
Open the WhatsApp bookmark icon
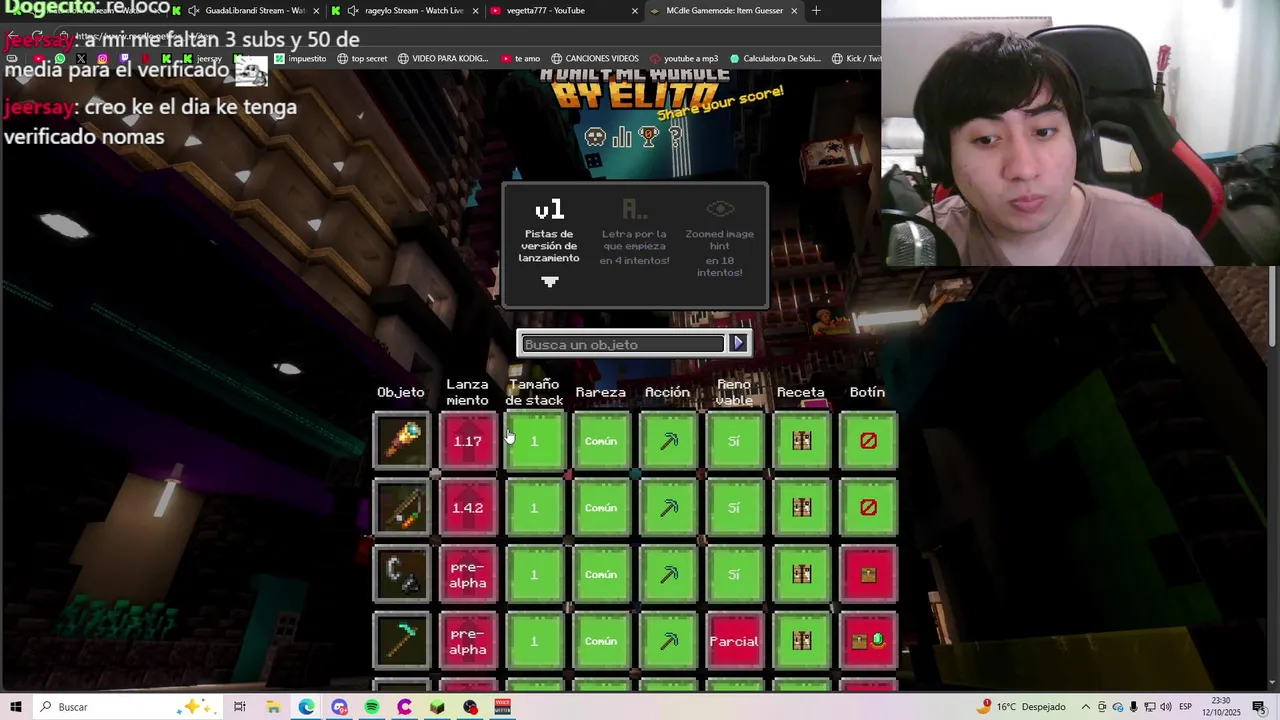pyautogui.click(x=60, y=59)
